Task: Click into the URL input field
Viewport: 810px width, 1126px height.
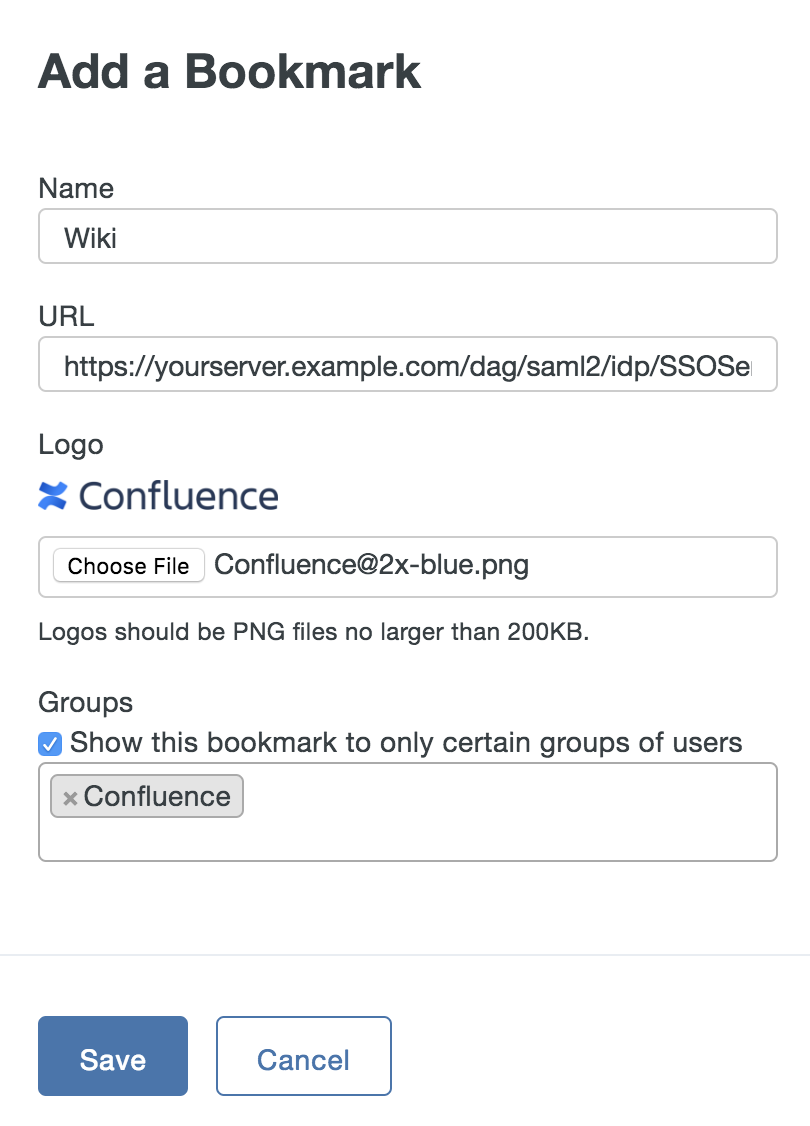Action: pyautogui.click(x=407, y=365)
